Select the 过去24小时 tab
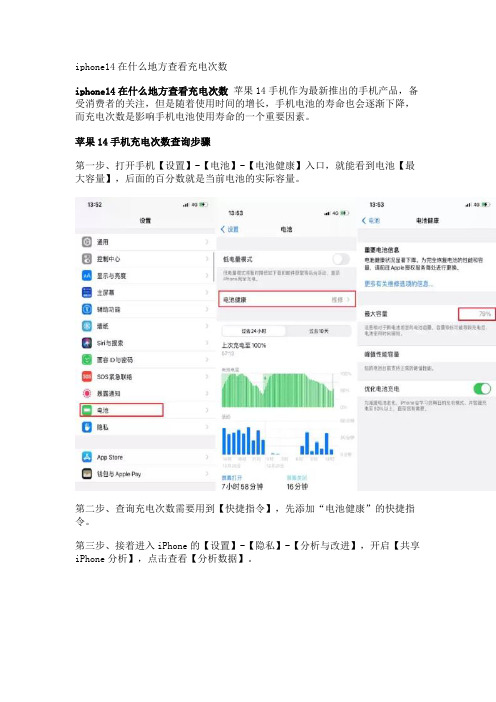Image resolution: width=496 pixels, height=702 pixels. (x=254, y=331)
